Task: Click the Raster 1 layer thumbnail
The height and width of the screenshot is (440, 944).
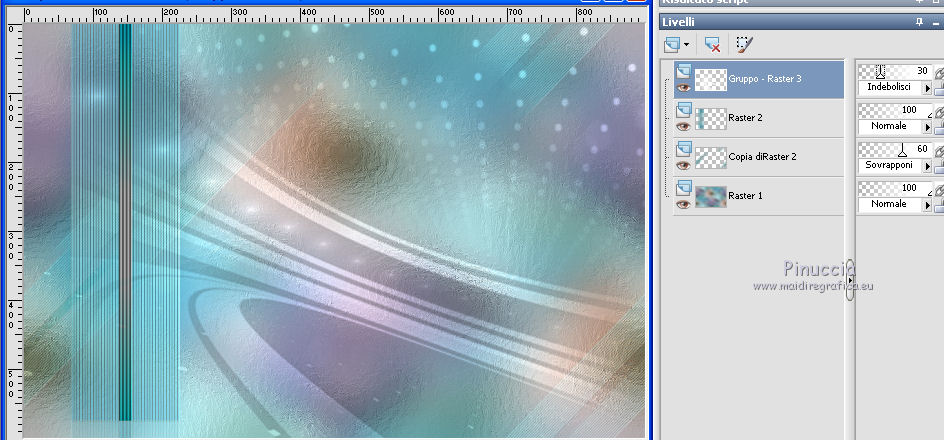Action: click(711, 197)
